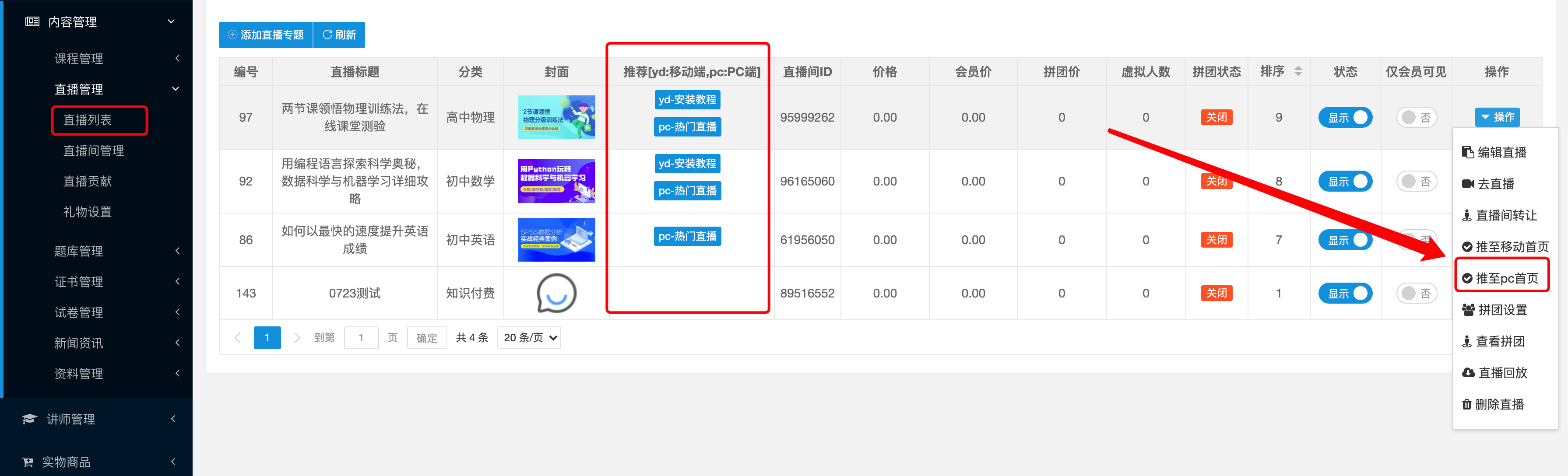Open 操作 dropdown for row 97
Viewport: 1568px width, 476px height.
pyautogui.click(x=1497, y=117)
